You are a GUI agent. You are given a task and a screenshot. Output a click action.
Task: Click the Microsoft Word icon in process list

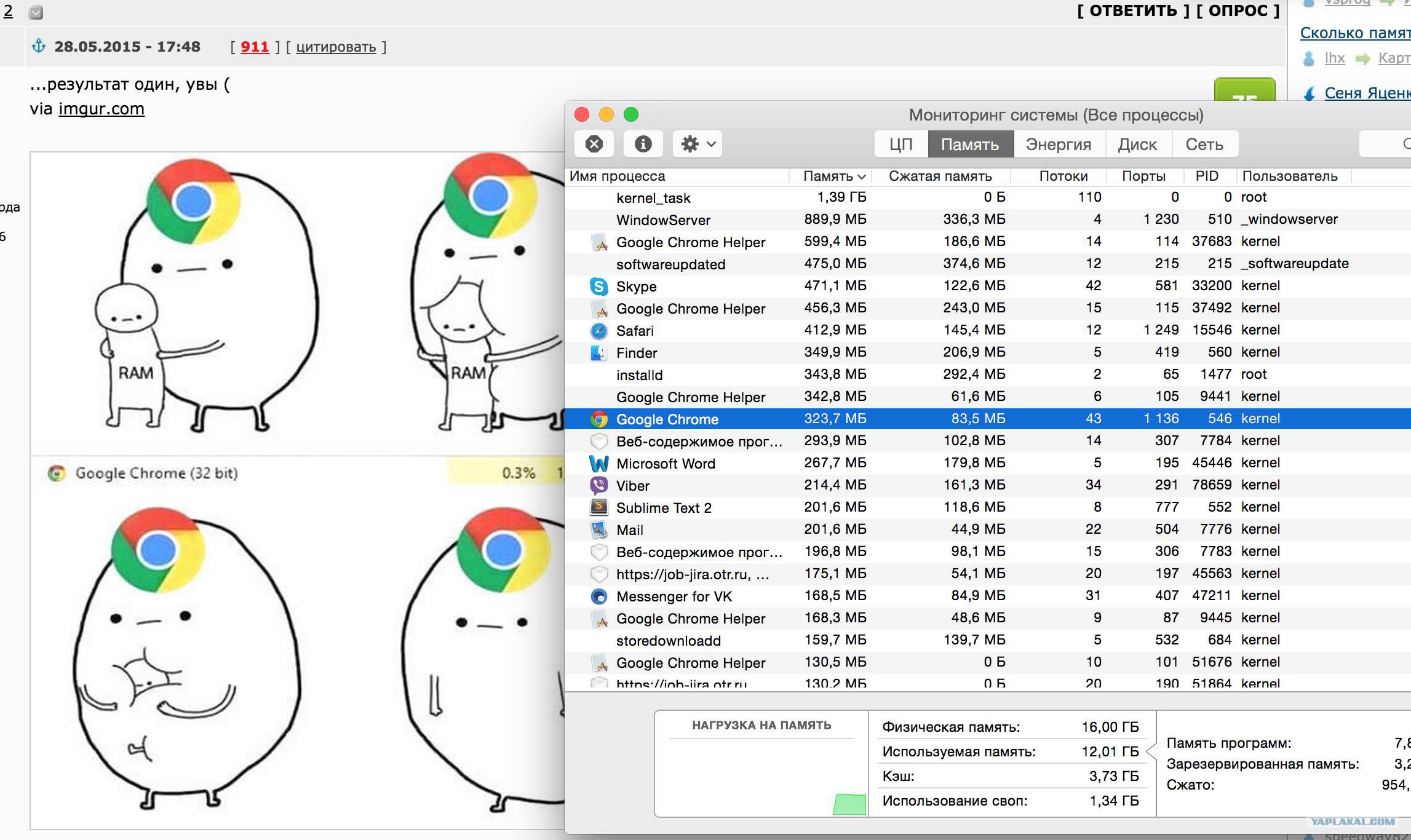coord(598,463)
